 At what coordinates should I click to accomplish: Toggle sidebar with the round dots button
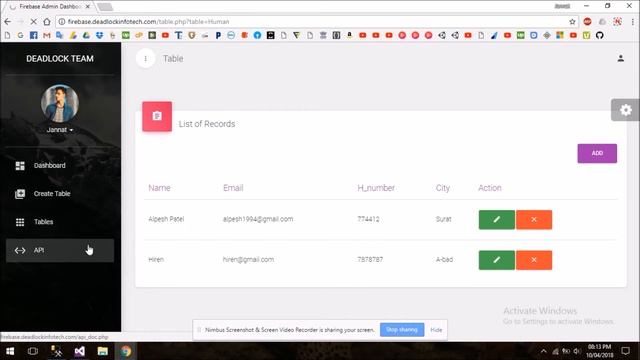[x=145, y=58]
